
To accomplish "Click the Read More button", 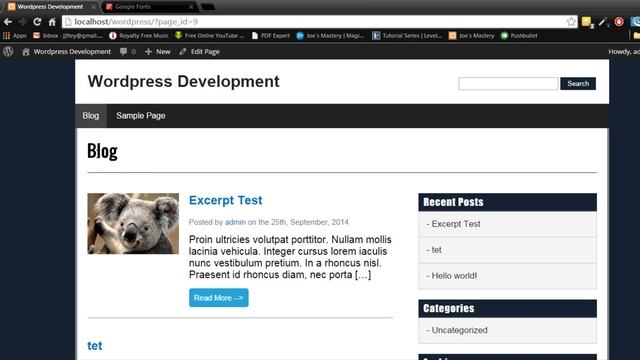I will coord(218,298).
